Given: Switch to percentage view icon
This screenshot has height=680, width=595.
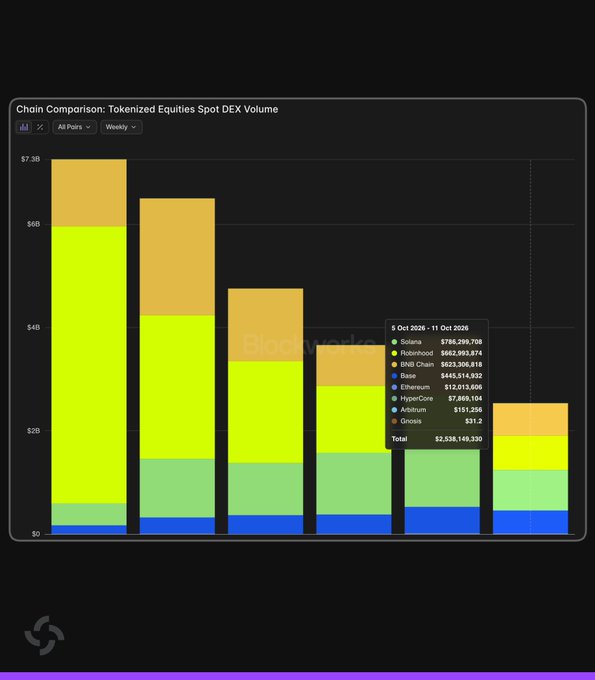Looking at the screenshot, I should point(40,127).
